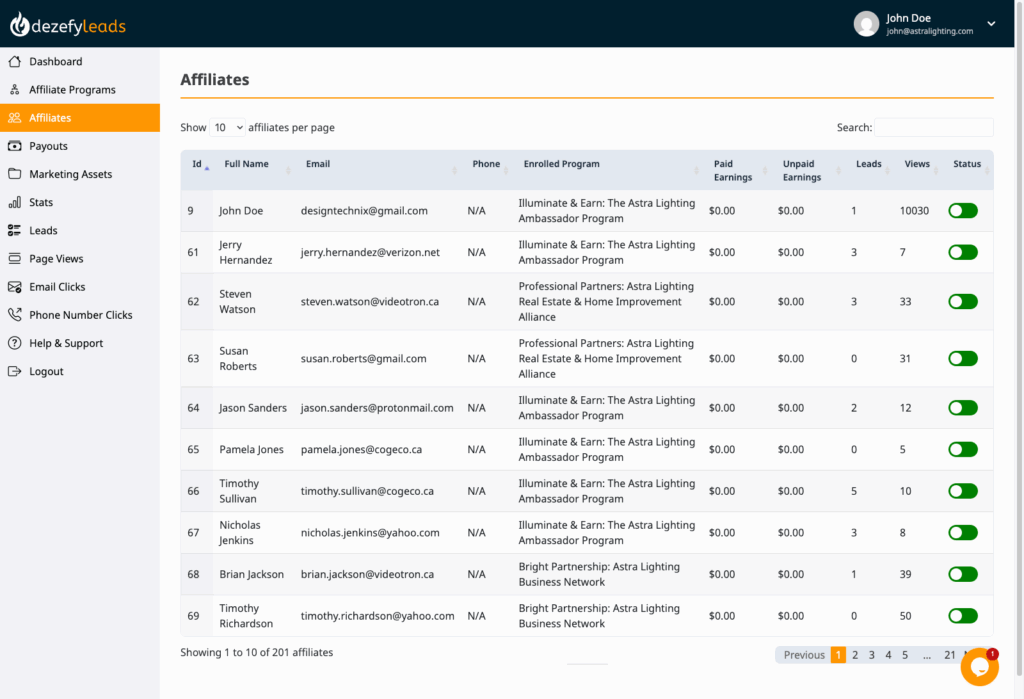Toggle Nicholas Jenkins' status switch
The width and height of the screenshot is (1024, 699).
pos(963,532)
